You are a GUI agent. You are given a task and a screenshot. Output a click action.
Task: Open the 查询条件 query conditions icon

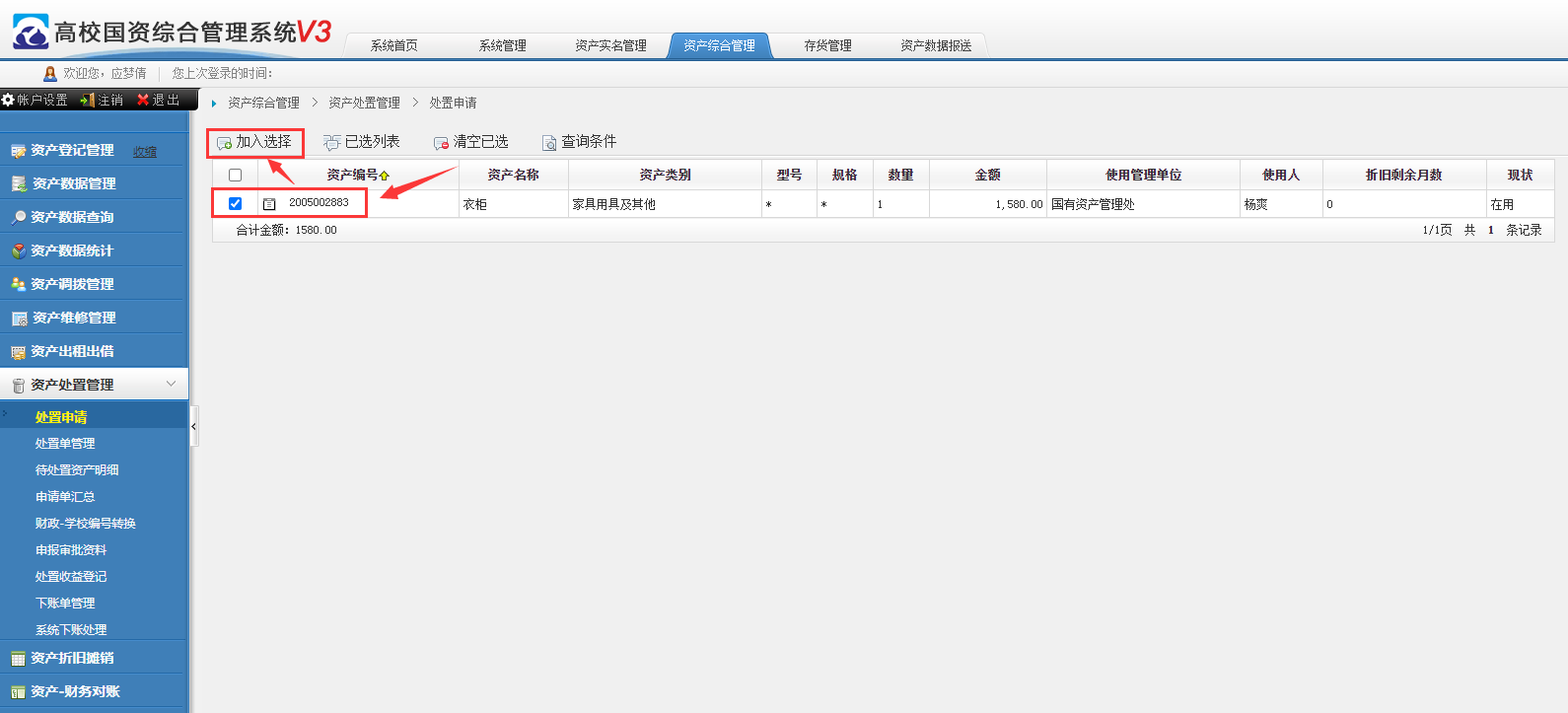(549, 143)
